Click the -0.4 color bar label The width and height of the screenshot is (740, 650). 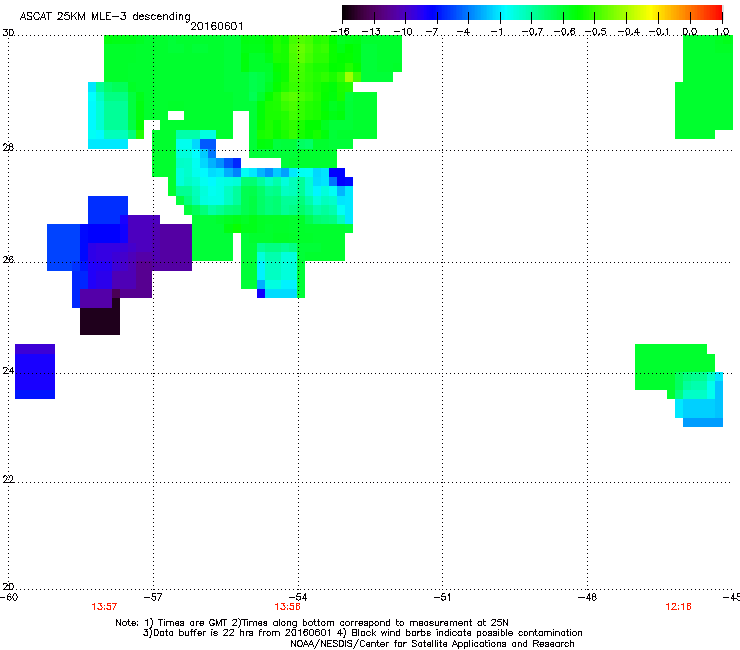point(628,32)
